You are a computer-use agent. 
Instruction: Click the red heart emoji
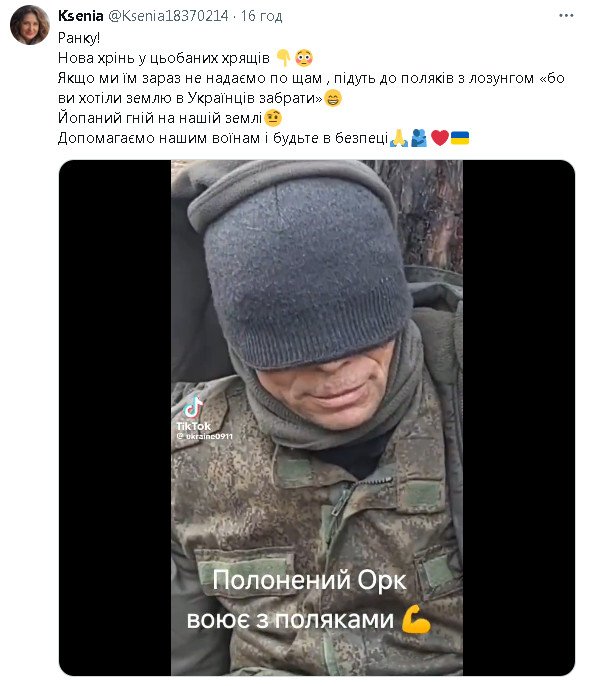tap(440, 138)
